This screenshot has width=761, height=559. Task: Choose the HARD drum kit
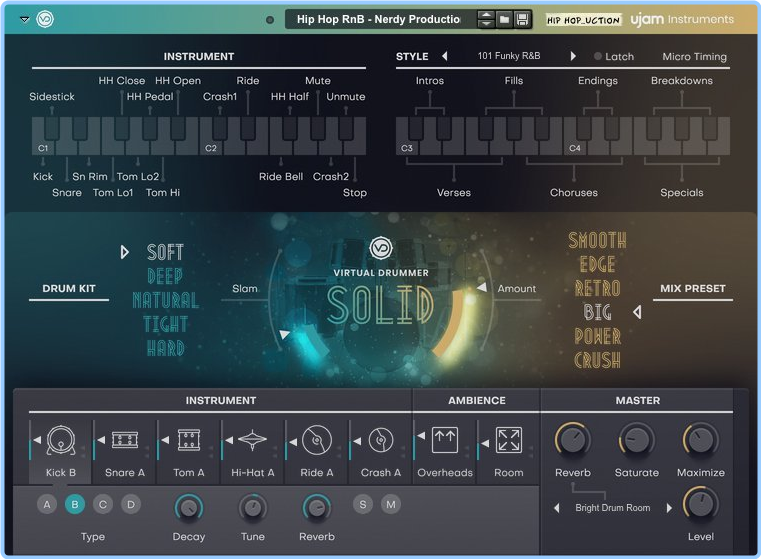pyautogui.click(x=165, y=348)
